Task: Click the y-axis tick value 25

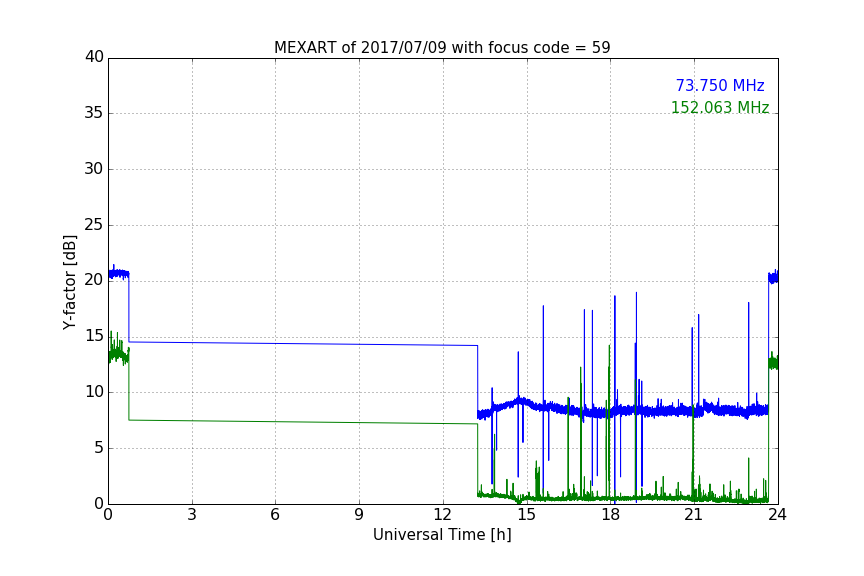Action: tap(94, 224)
